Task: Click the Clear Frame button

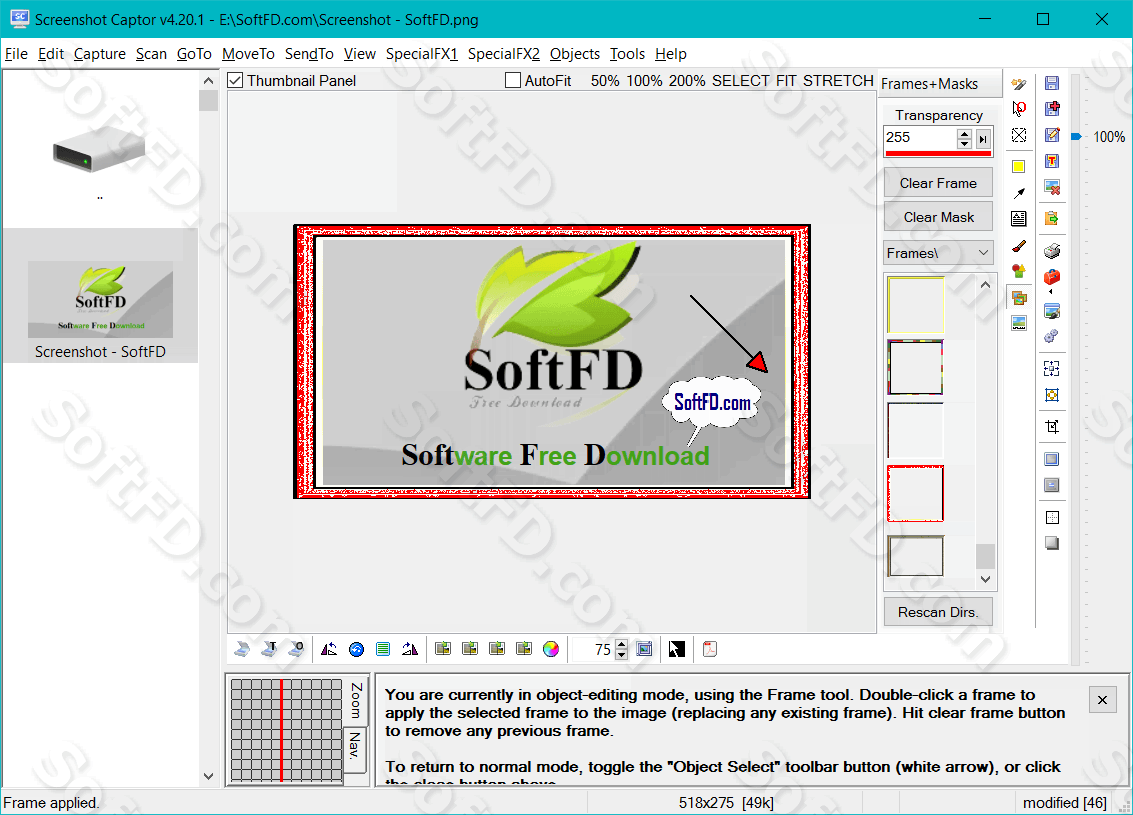Action: [x=938, y=184]
